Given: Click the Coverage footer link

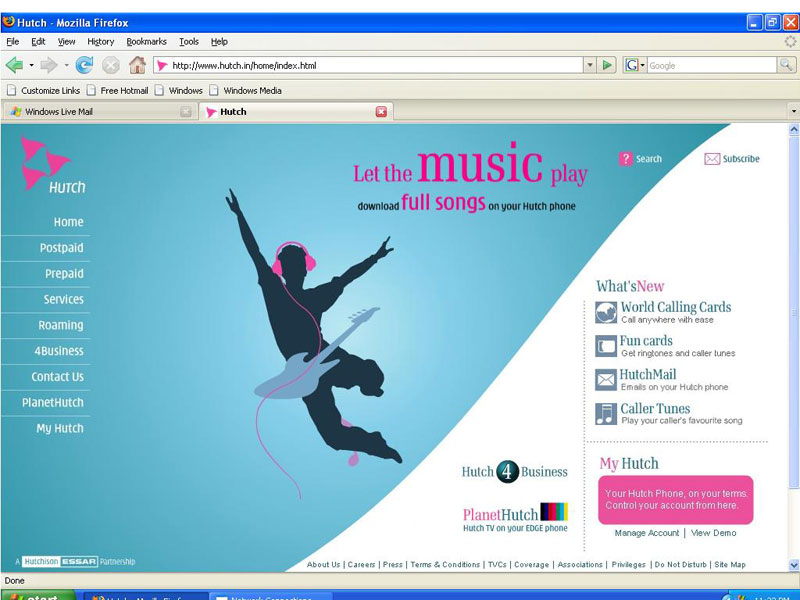Looking at the screenshot, I should point(531,565).
